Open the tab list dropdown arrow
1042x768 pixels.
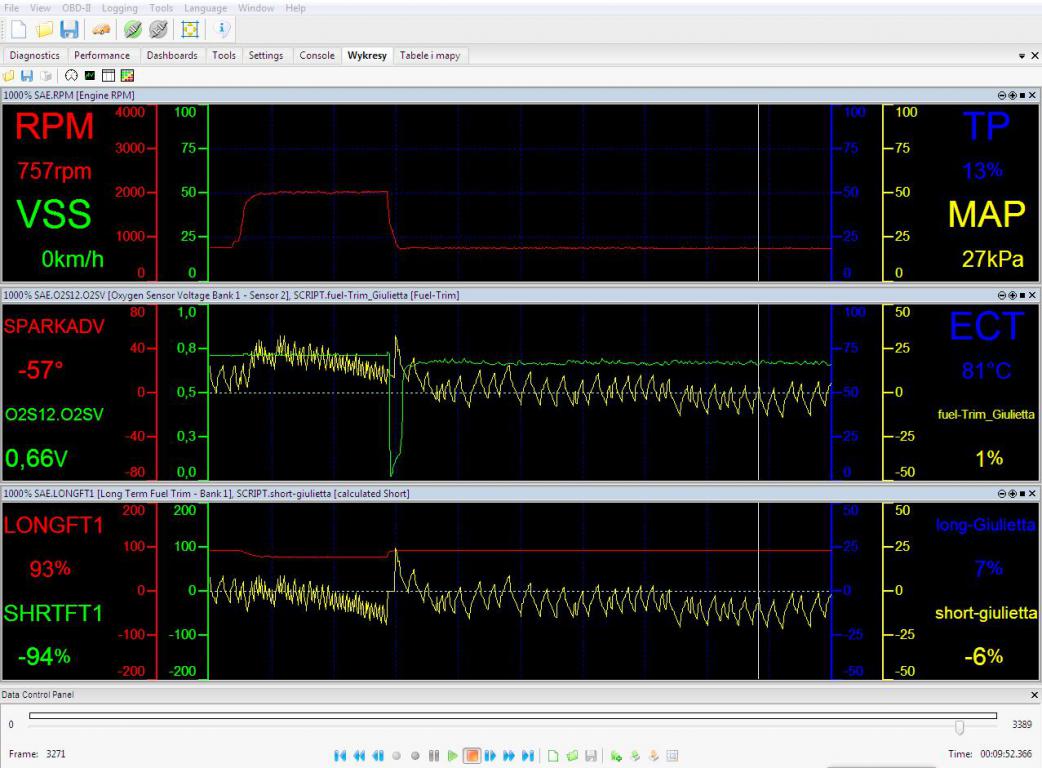(1021, 56)
